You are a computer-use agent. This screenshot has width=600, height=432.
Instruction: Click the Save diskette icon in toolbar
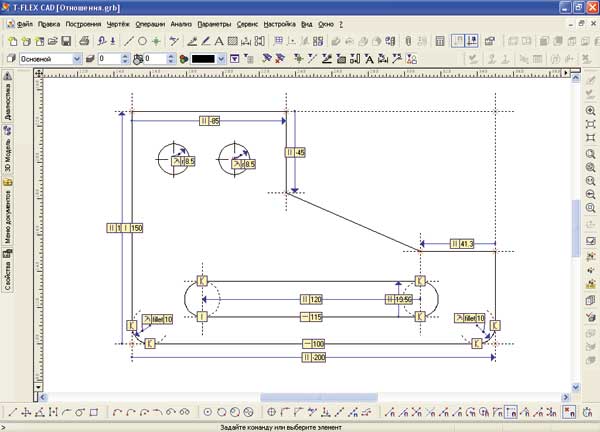pyautogui.click(x=66, y=41)
